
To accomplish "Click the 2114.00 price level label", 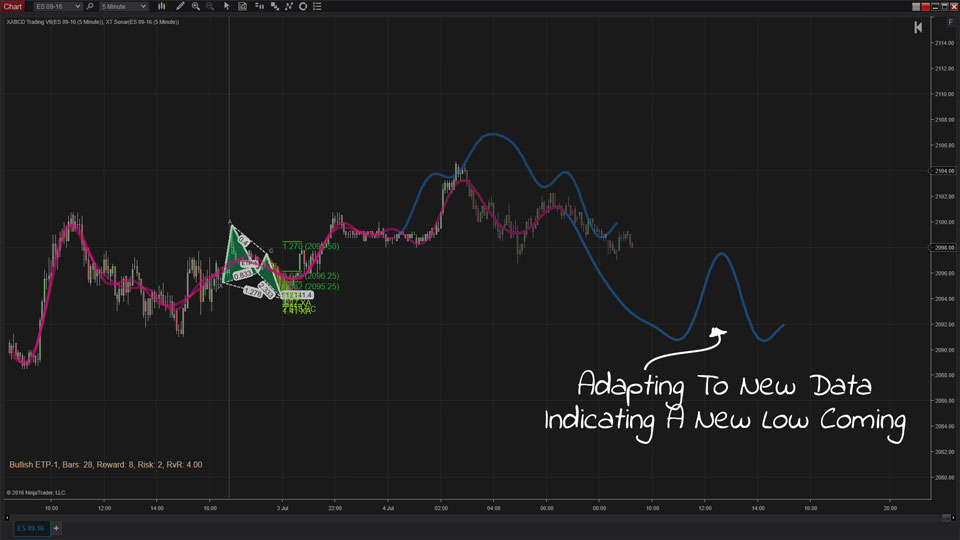I will coord(944,43).
